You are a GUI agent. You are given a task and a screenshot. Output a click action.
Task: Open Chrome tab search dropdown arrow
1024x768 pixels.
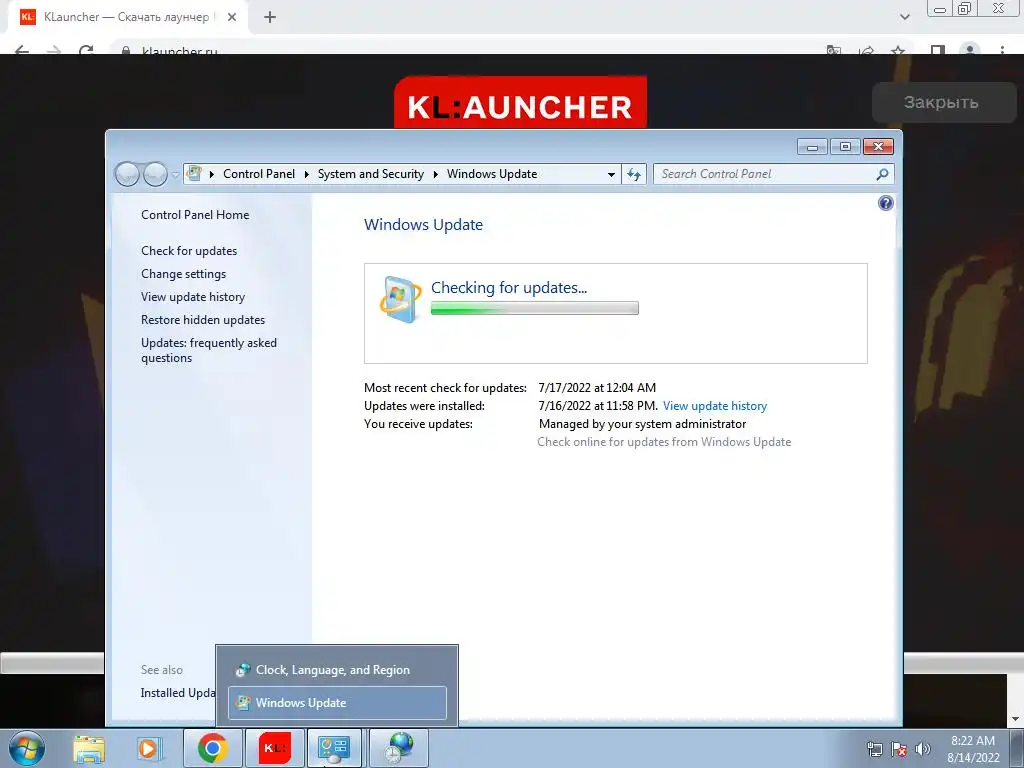click(904, 17)
